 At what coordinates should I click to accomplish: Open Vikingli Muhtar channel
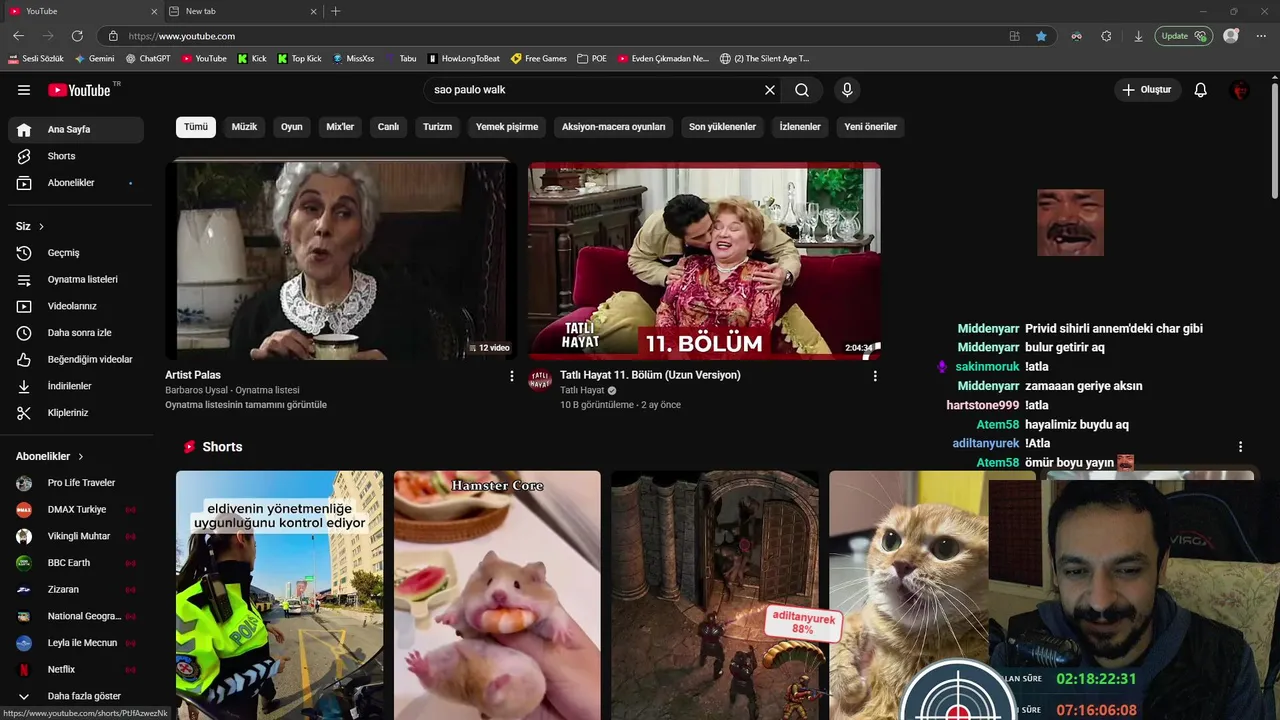tap(76, 536)
